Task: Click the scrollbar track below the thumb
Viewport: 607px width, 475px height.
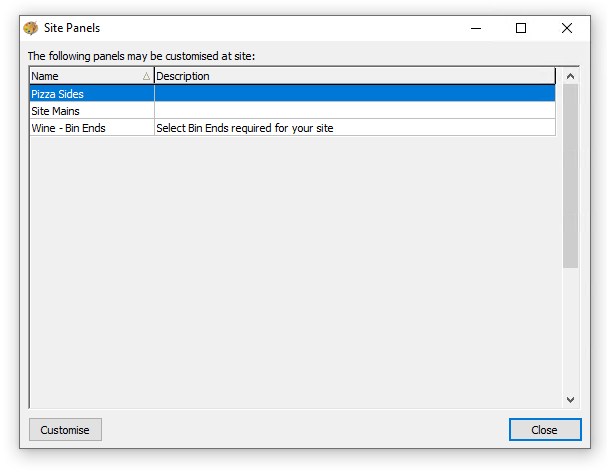Action: pos(571,330)
